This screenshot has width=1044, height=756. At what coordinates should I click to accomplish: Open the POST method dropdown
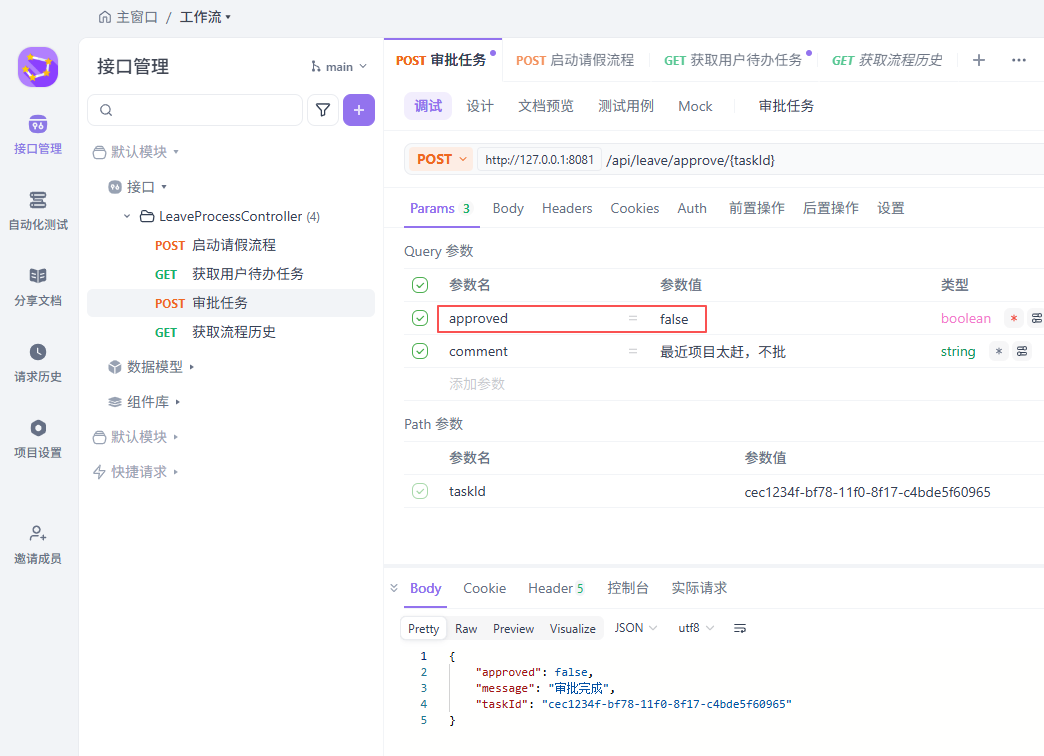coord(440,159)
